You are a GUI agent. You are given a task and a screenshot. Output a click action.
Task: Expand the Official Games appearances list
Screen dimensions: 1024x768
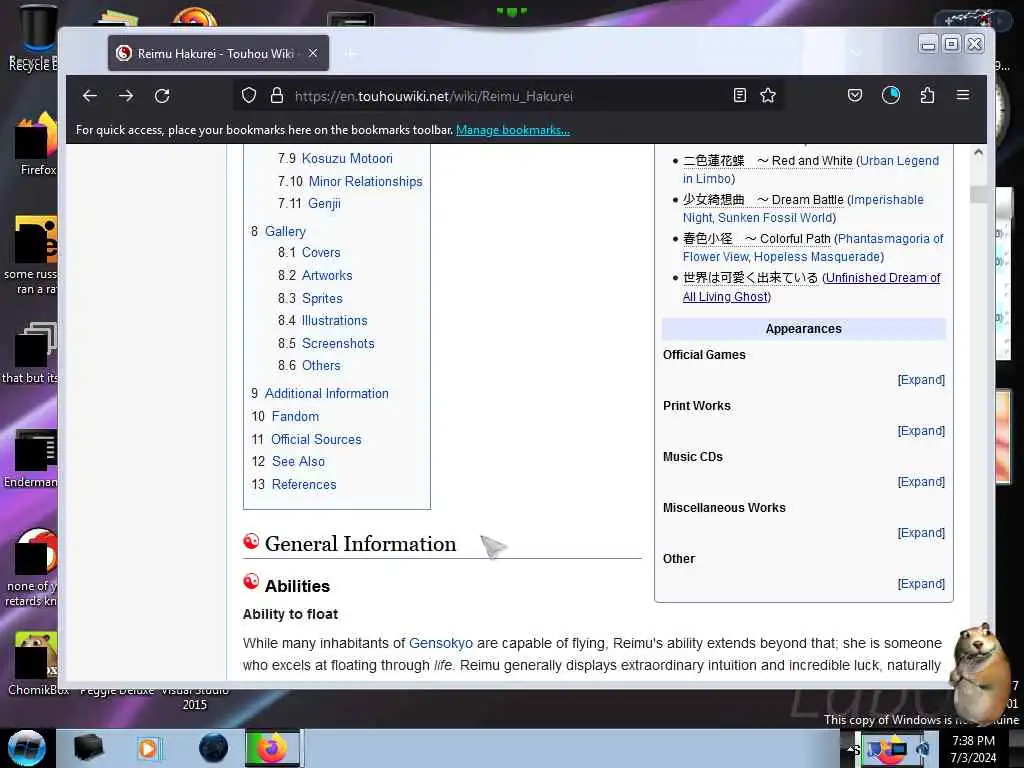921,380
